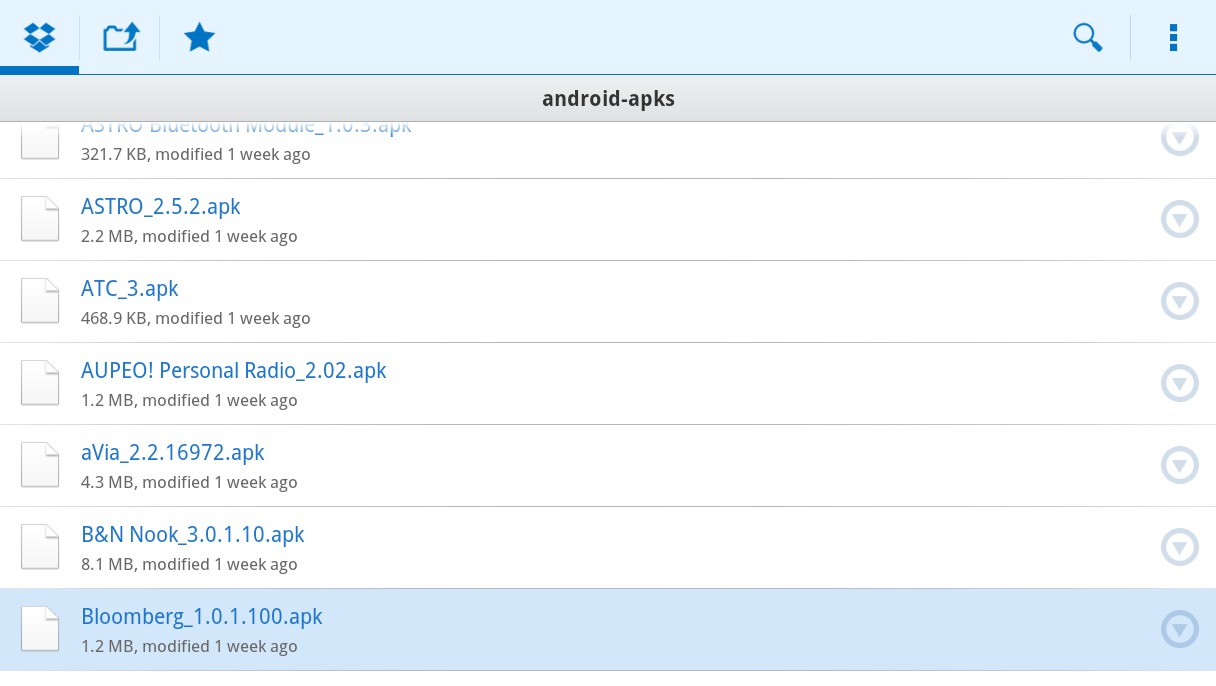Open the ASTRO_2.5.2.apk file
This screenshot has height=686, width=1216.
tap(608, 220)
